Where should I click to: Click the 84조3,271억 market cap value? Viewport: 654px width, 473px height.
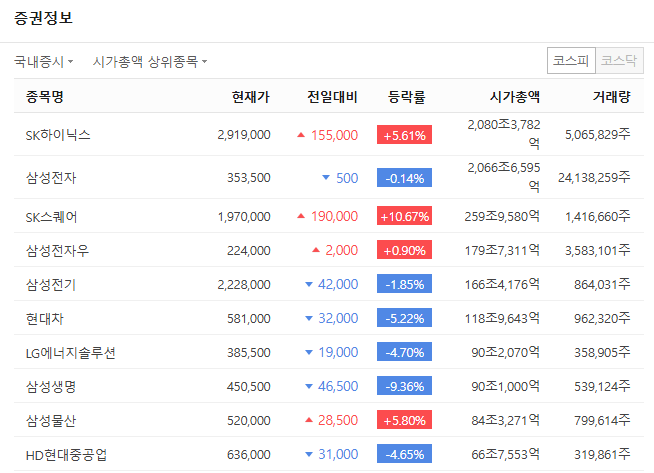[506, 420]
